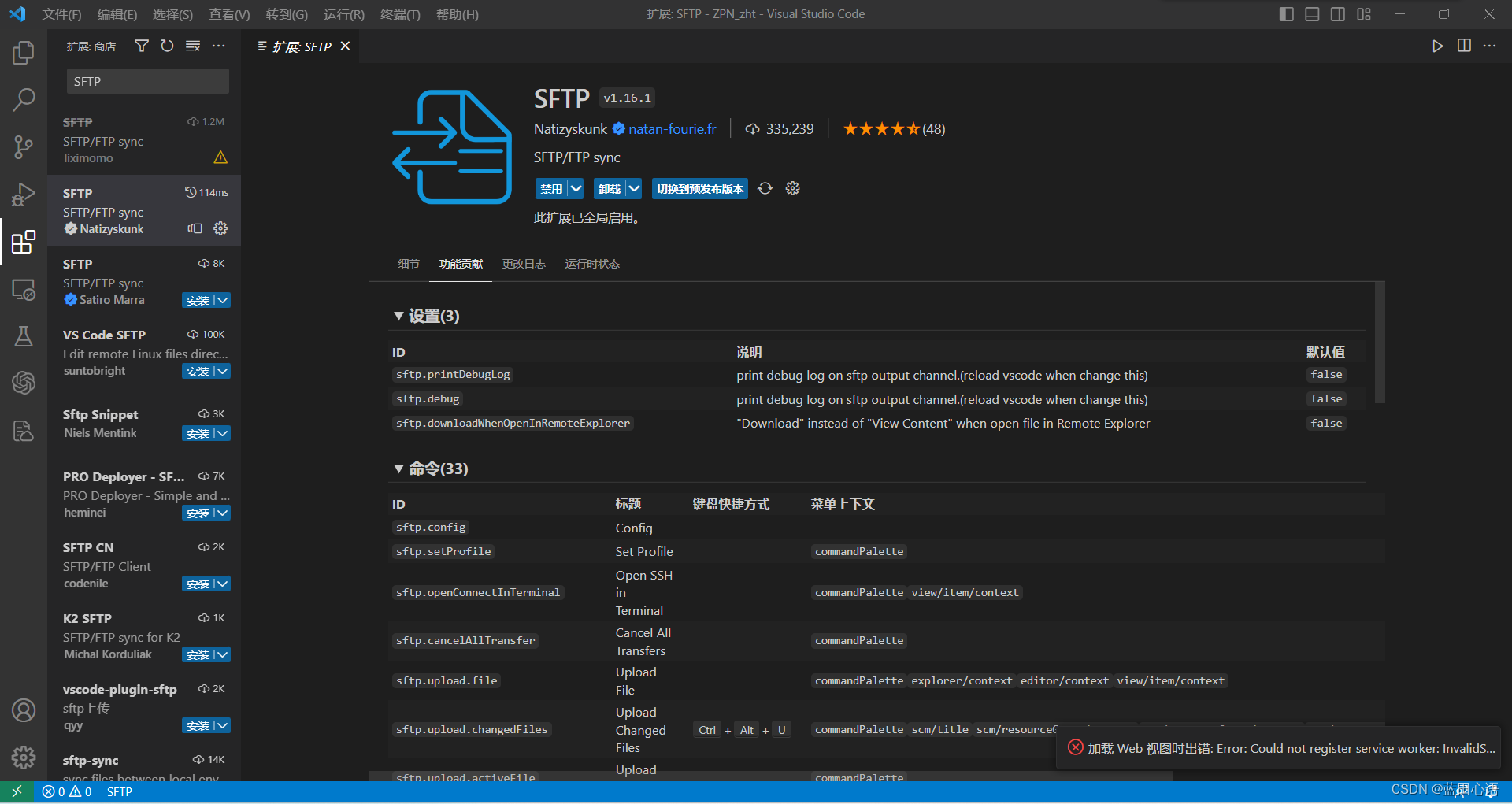Show the warning icon on liximomo SFTP
1512x804 pixels.
click(220, 157)
